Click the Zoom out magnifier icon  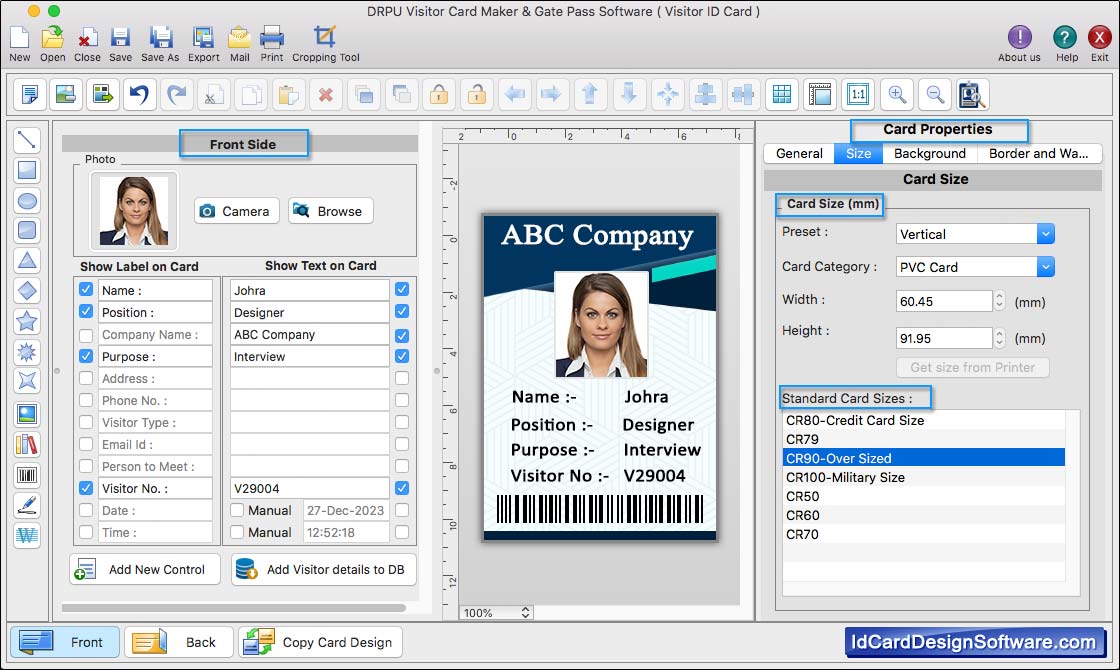coord(935,94)
